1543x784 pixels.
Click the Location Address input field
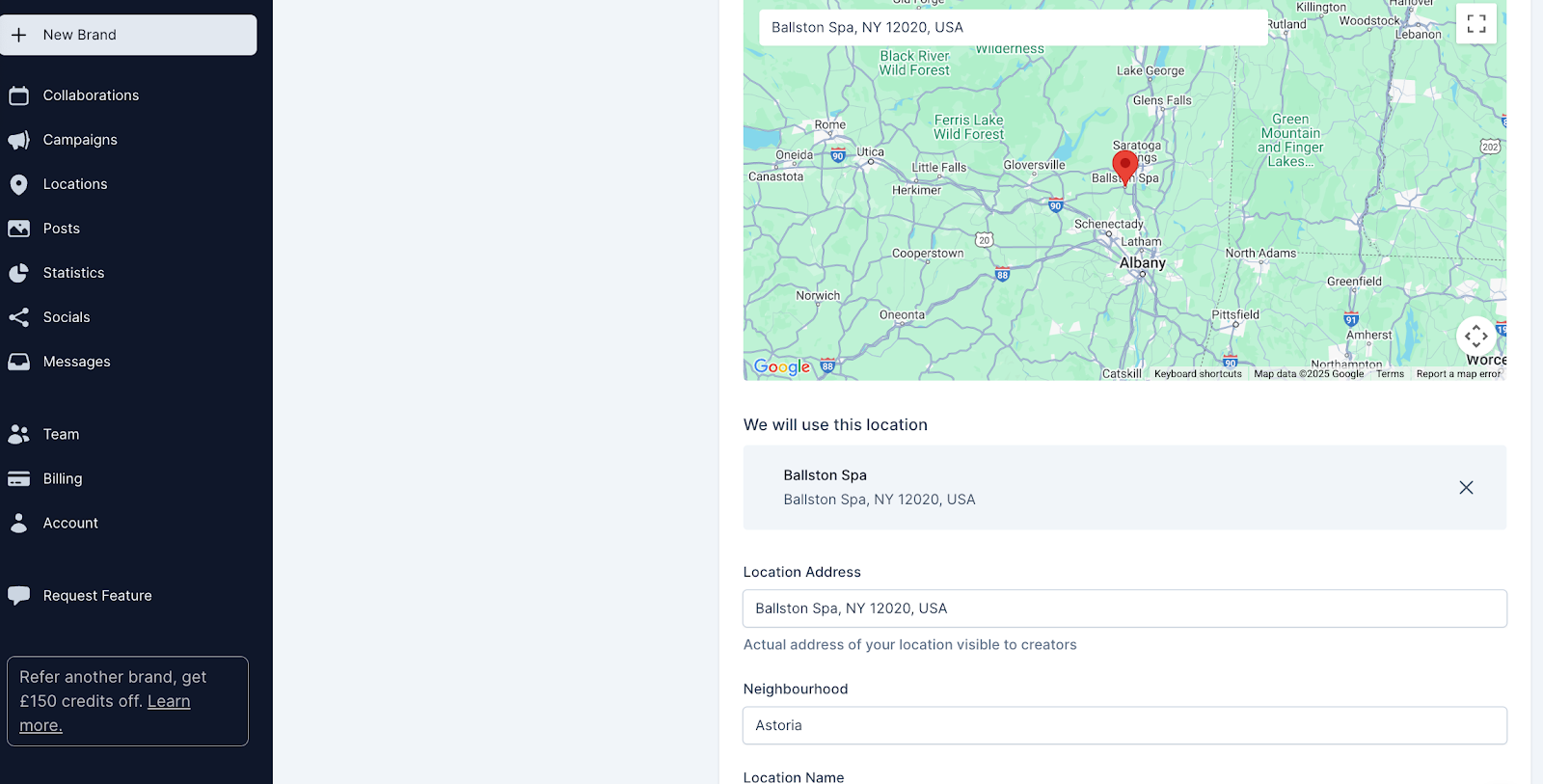tap(1124, 608)
